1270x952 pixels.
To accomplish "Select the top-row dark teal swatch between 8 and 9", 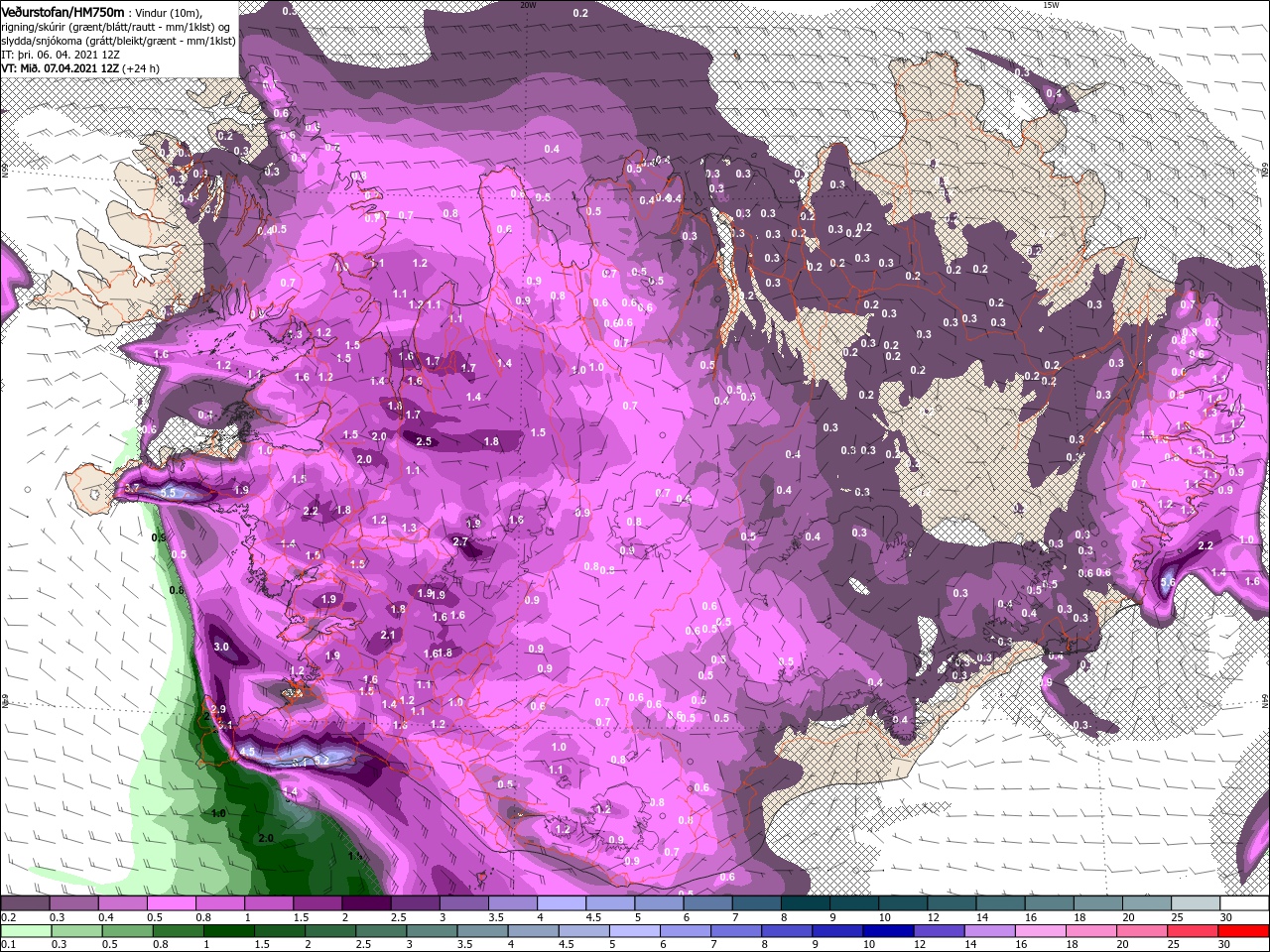I will (806, 903).
